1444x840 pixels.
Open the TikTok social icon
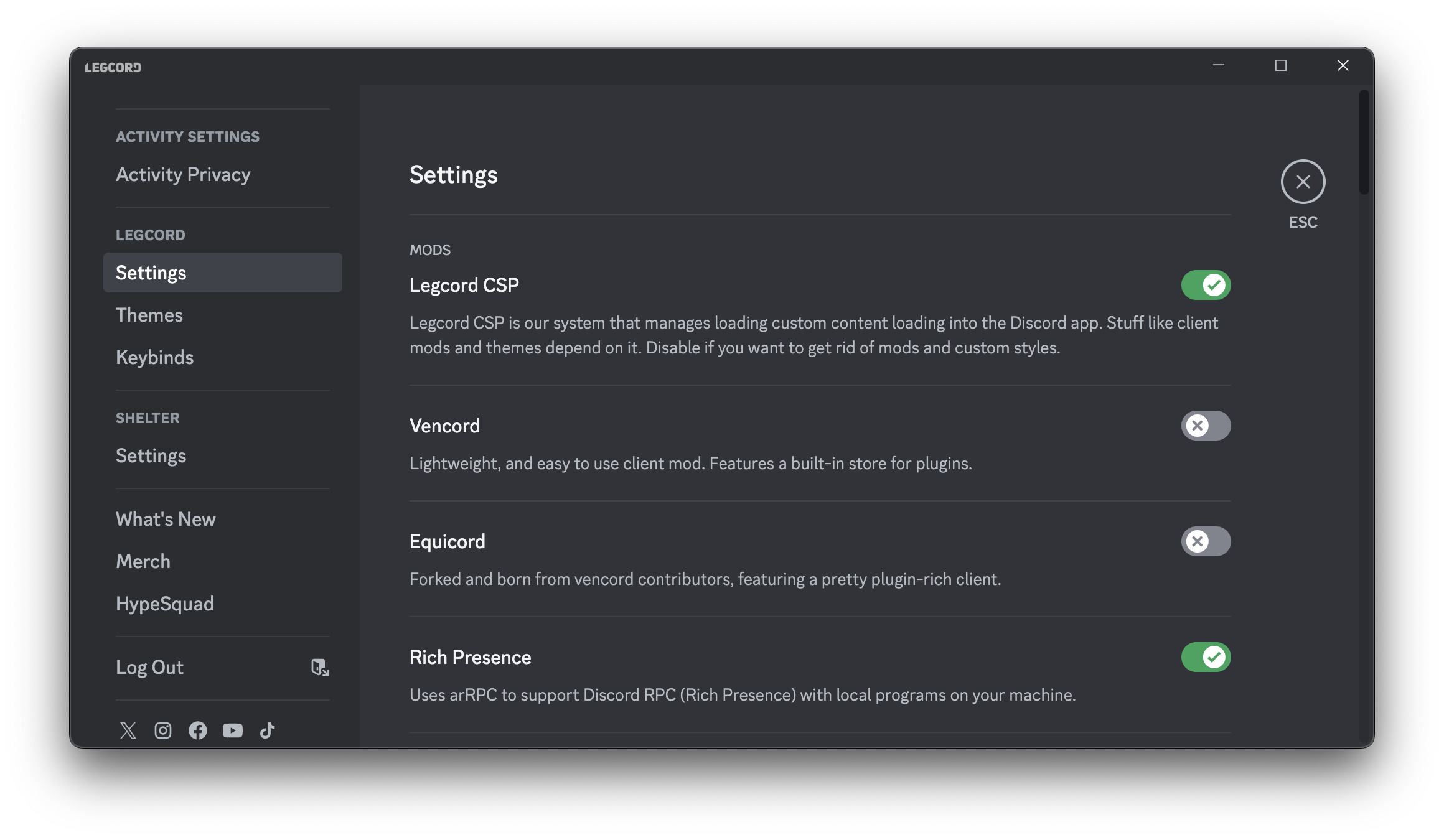click(268, 730)
